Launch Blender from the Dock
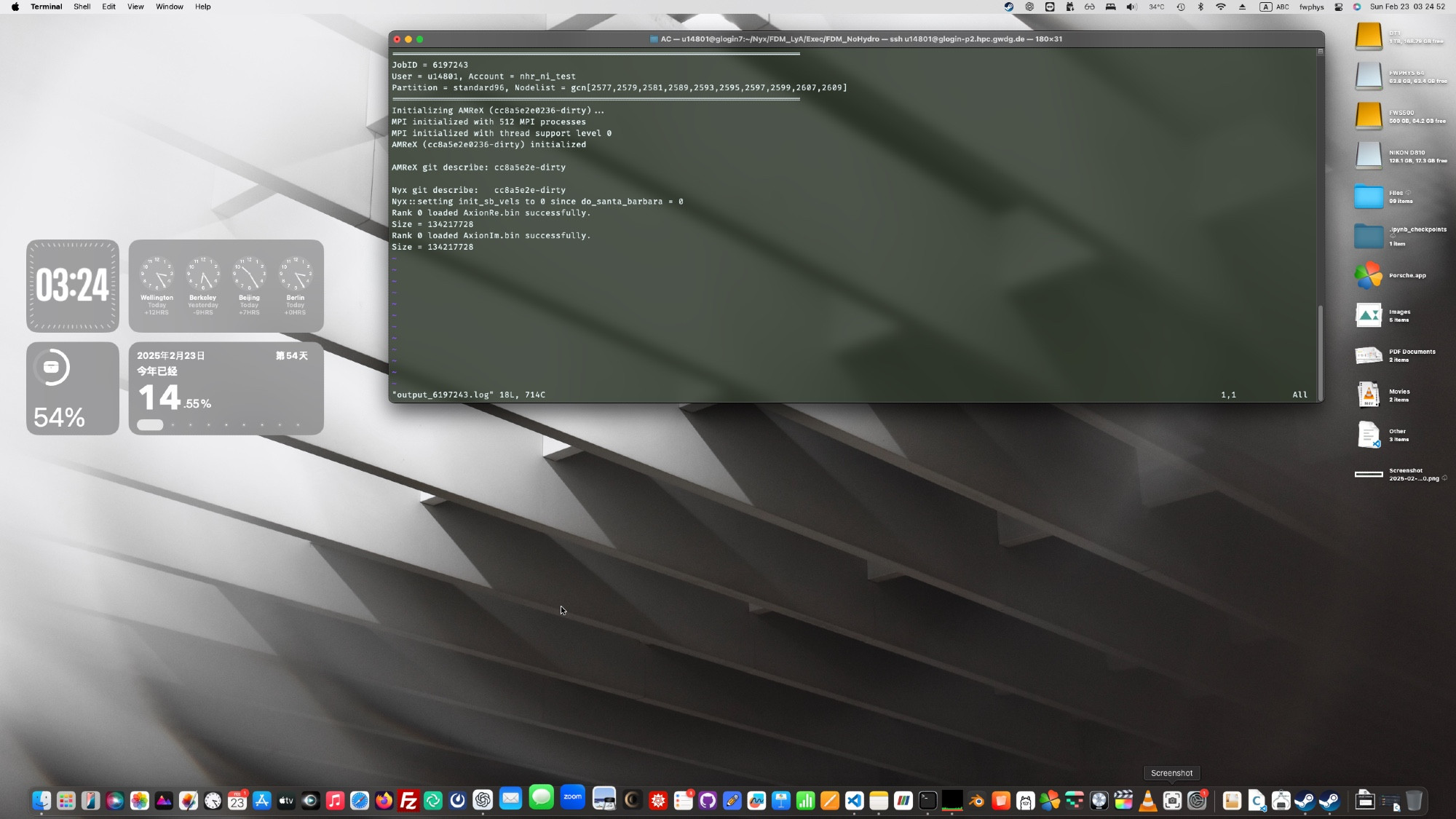The width and height of the screenshot is (1456, 819). (976, 801)
